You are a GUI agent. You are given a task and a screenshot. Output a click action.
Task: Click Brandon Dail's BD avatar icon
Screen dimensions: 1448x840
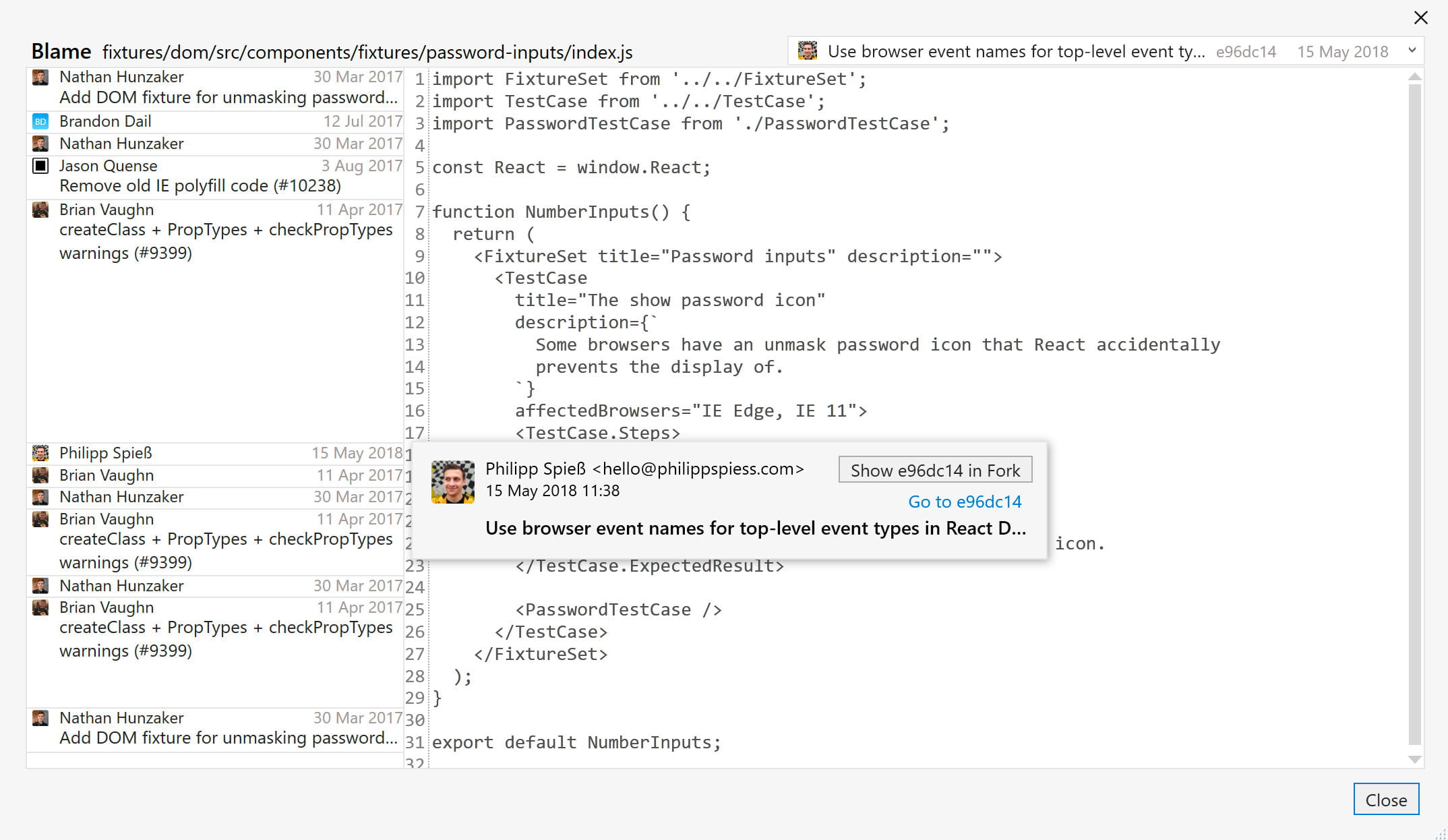(x=40, y=122)
